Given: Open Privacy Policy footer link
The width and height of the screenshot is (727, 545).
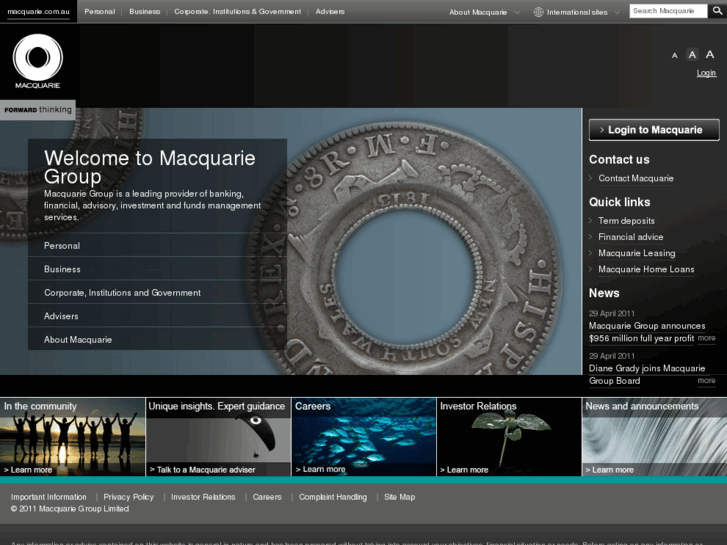Looking at the screenshot, I should pyautogui.click(x=128, y=497).
